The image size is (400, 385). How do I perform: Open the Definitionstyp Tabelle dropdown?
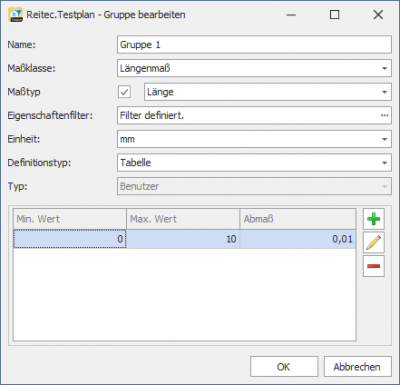point(254,163)
